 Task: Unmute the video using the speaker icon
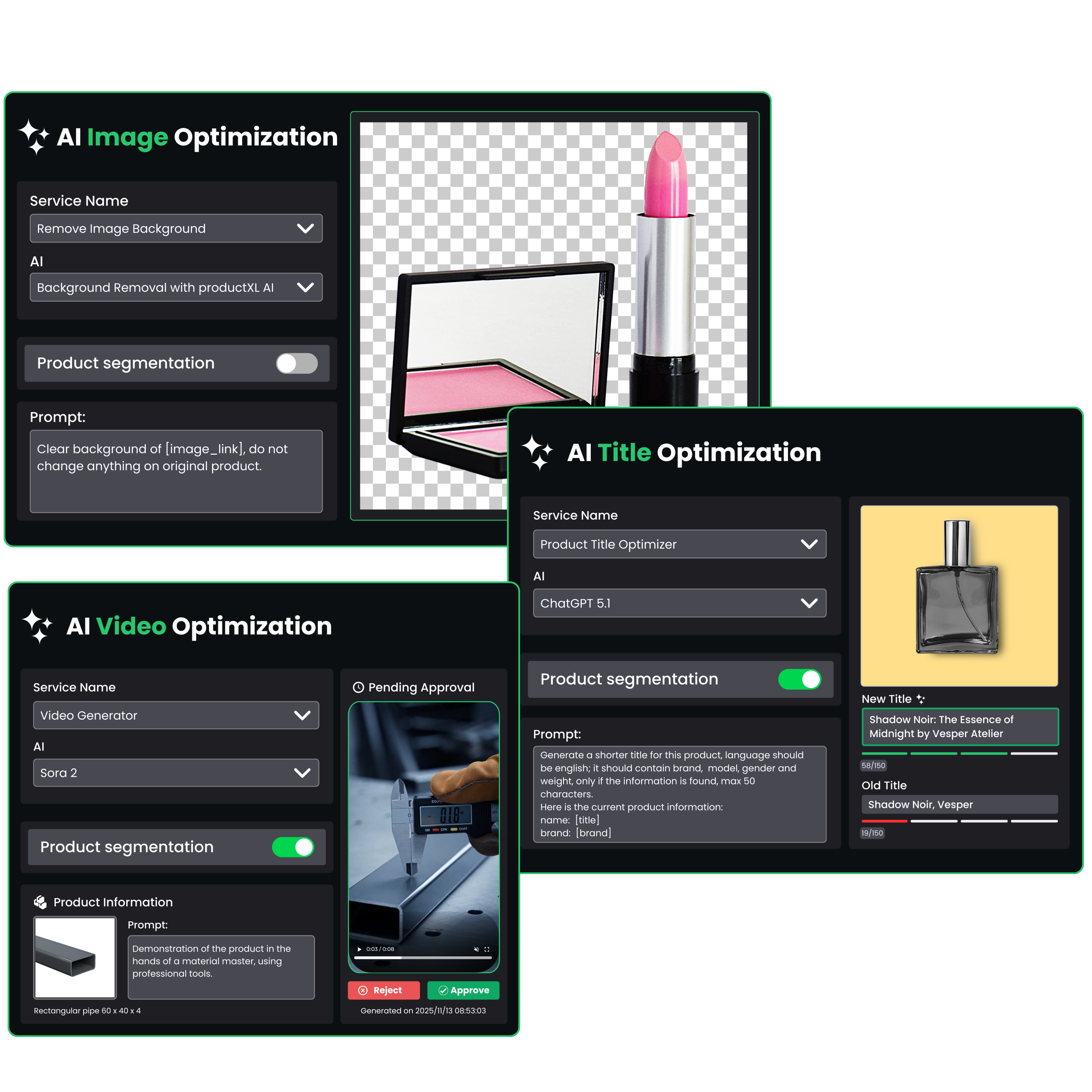point(476,949)
